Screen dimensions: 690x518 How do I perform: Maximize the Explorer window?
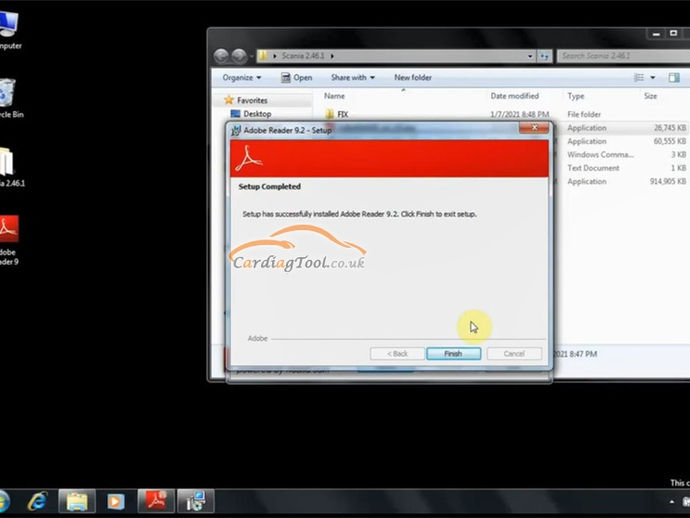point(673,34)
